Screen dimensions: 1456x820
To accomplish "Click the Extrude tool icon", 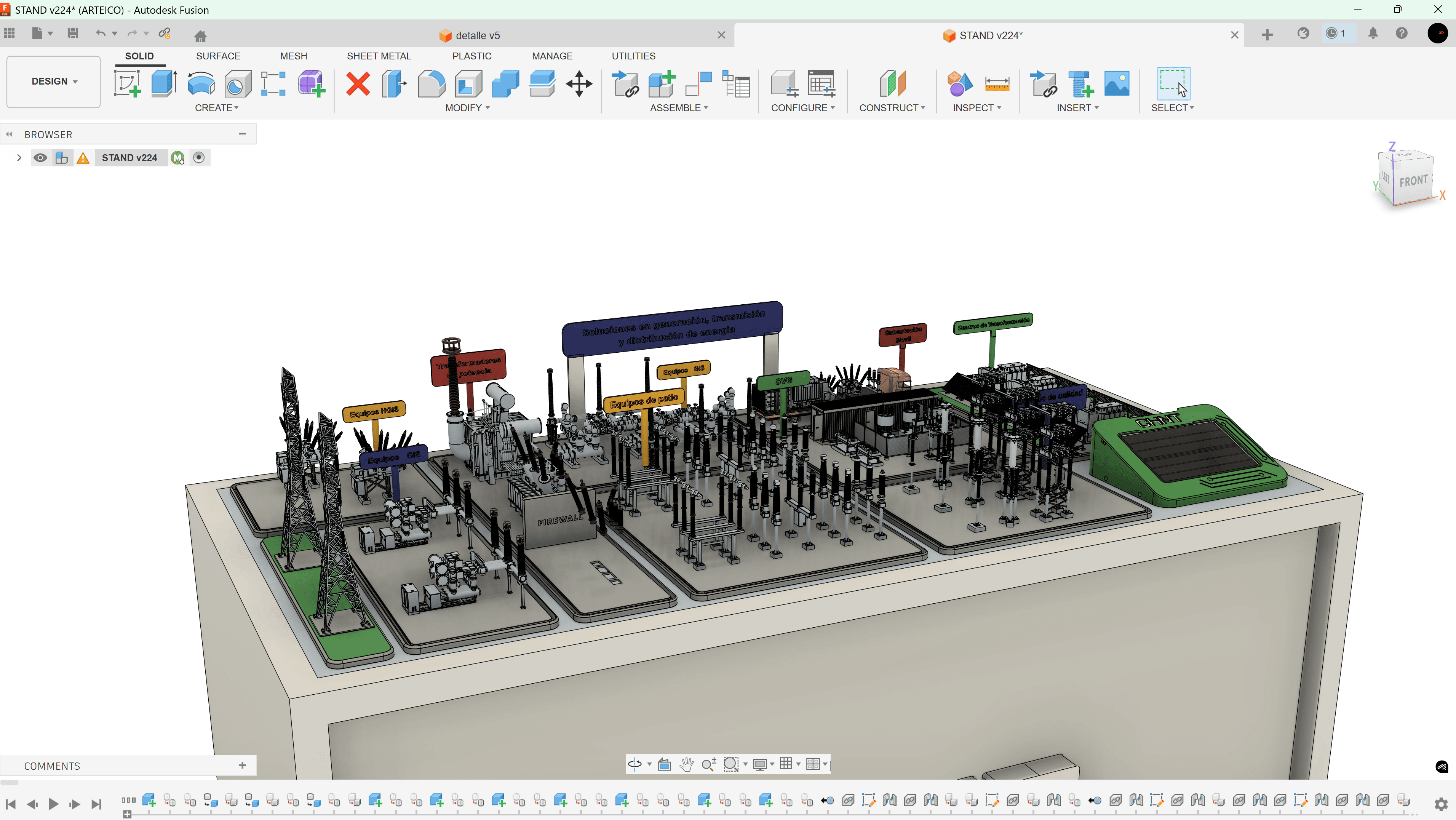I will pos(164,84).
